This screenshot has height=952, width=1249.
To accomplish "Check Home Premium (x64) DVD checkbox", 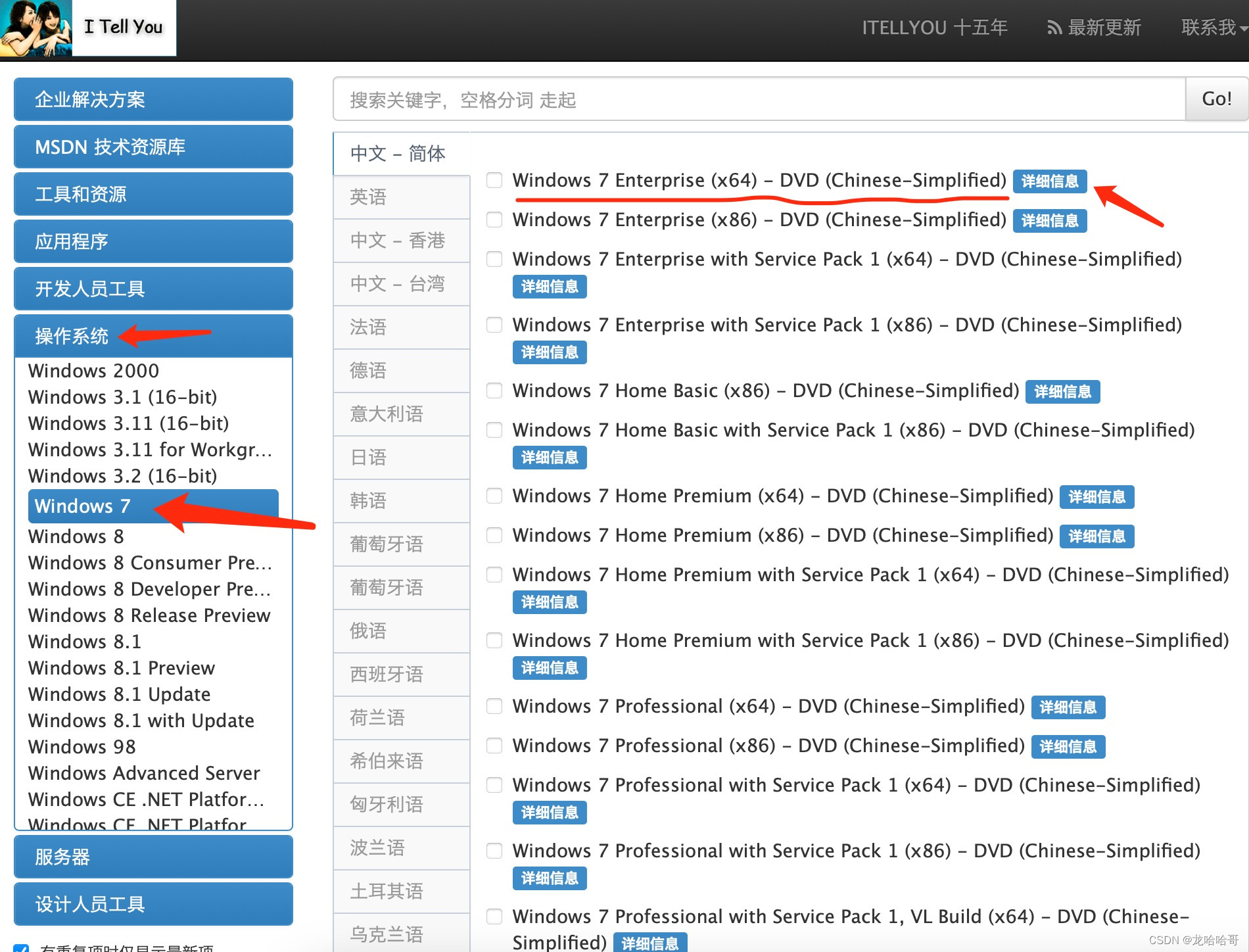I will coord(494,496).
